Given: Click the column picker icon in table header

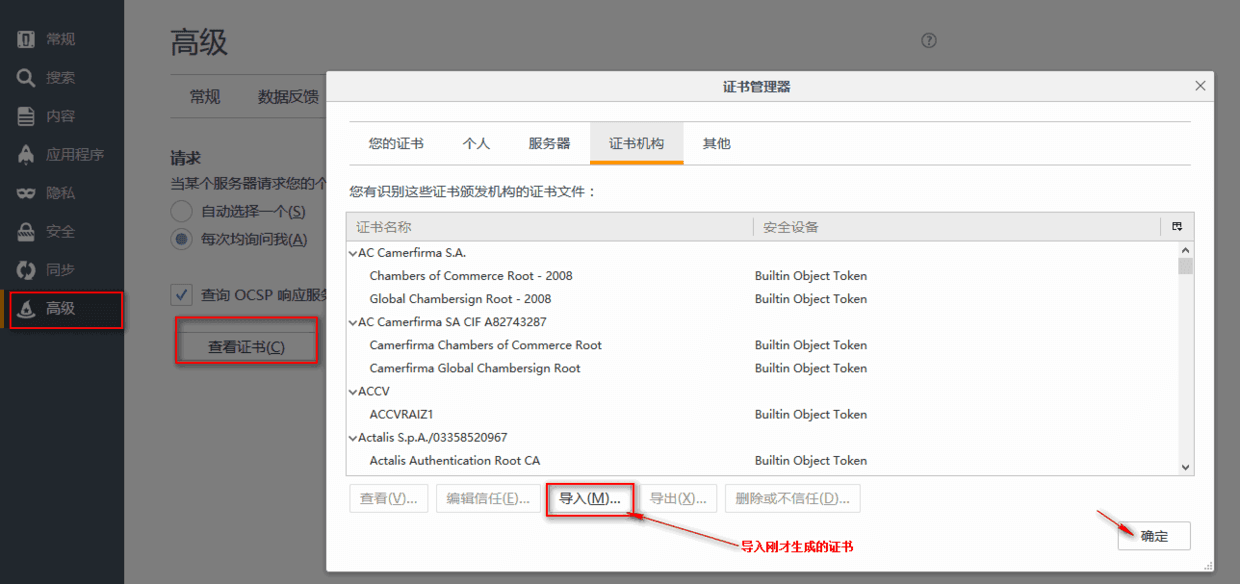Looking at the screenshot, I should [x=1177, y=227].
